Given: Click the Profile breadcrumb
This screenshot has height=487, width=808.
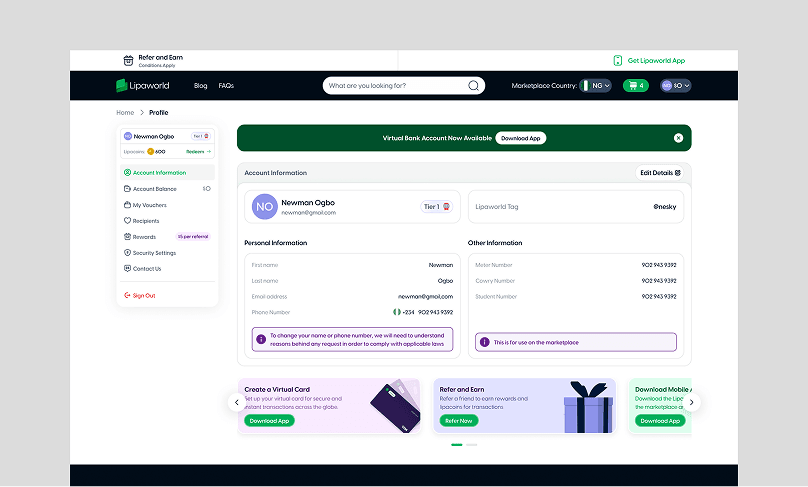Looking at the screenshot, I should [159, 112].
